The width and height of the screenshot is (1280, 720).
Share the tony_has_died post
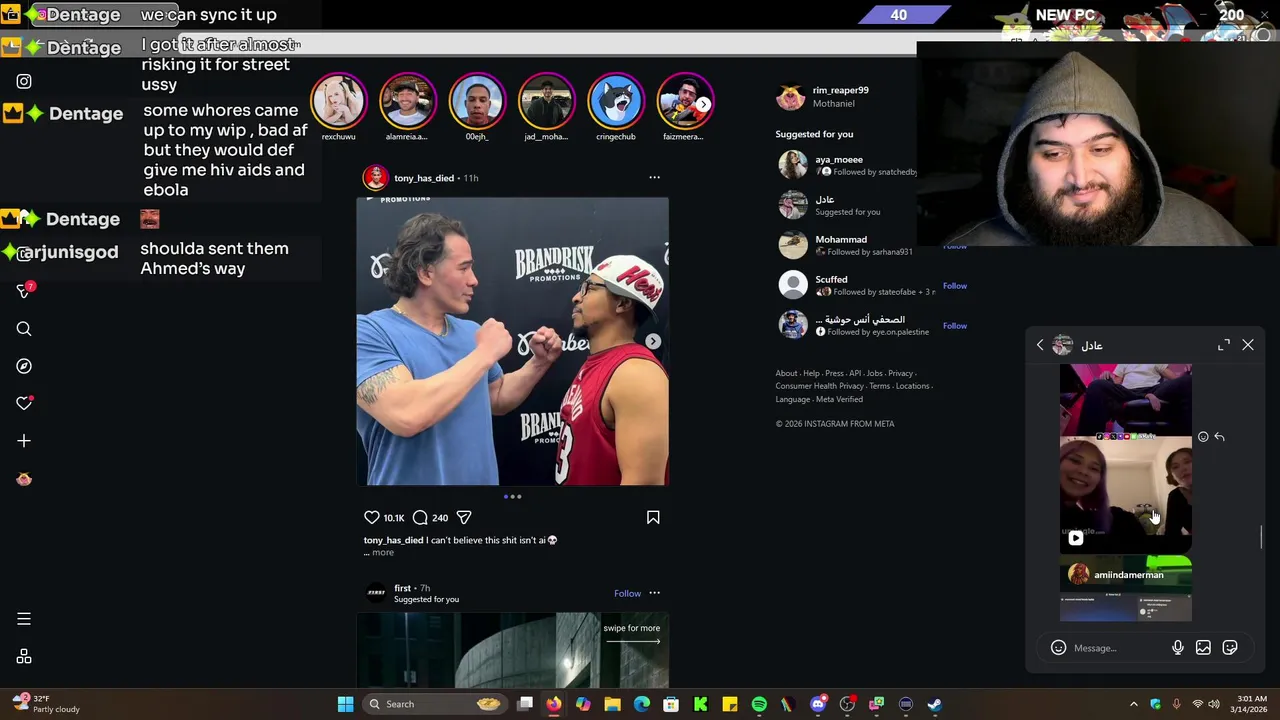pos(464,517)
